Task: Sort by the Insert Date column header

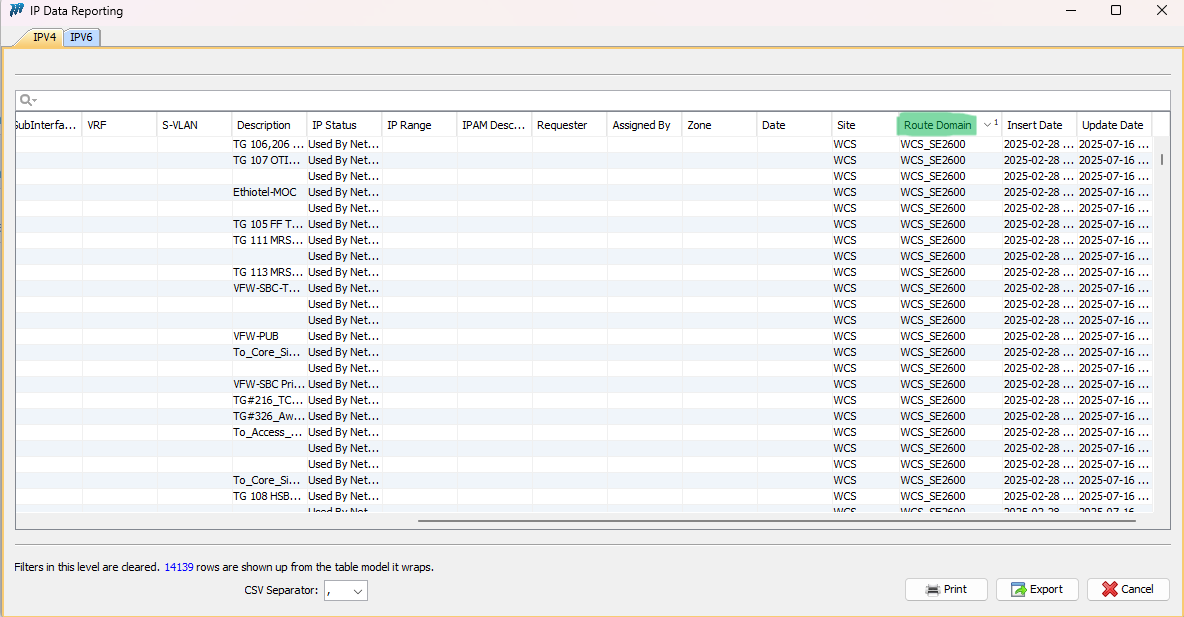Action: [1034, 125]
